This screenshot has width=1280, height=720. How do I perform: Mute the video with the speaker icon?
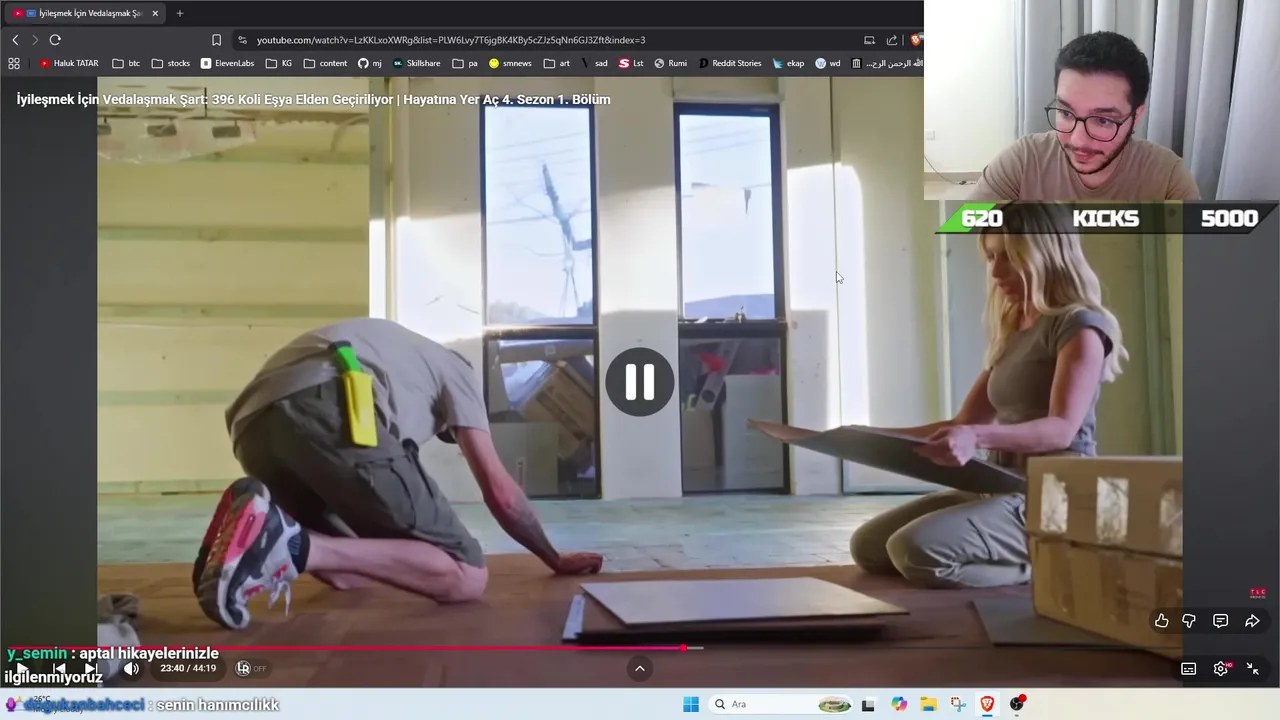point(131,668)
